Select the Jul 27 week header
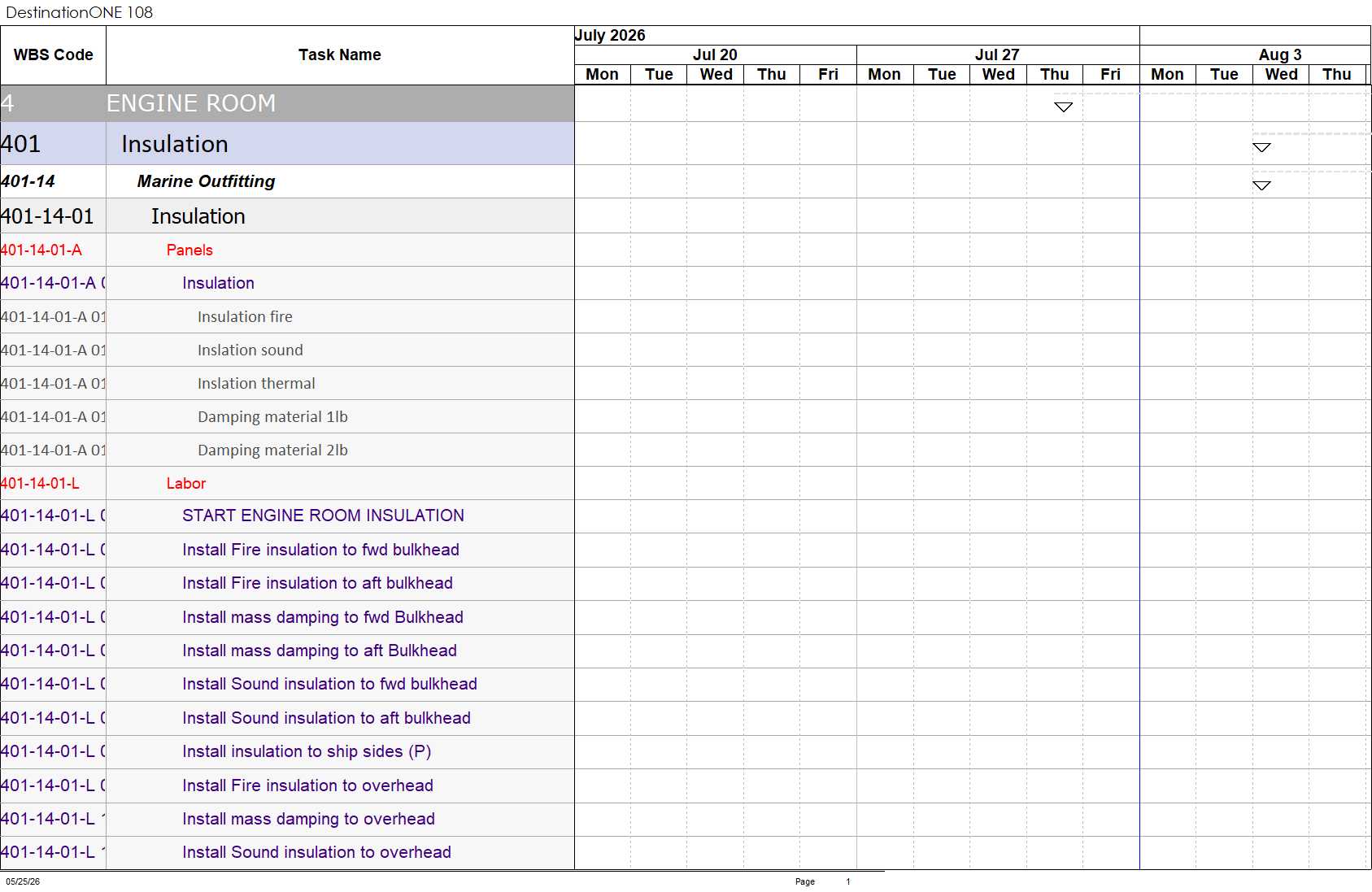The height and width of the screenshot is (892, 1372). 997,54
